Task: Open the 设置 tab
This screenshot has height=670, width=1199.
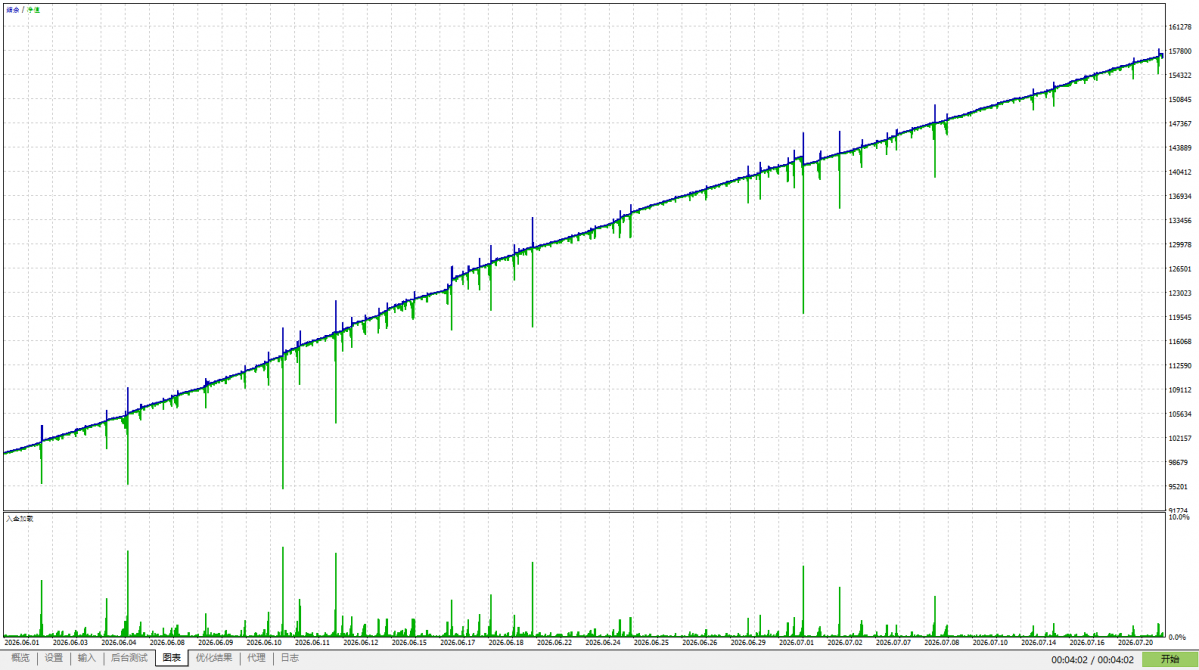Action: pyautogui.click(x=54, y=658)
